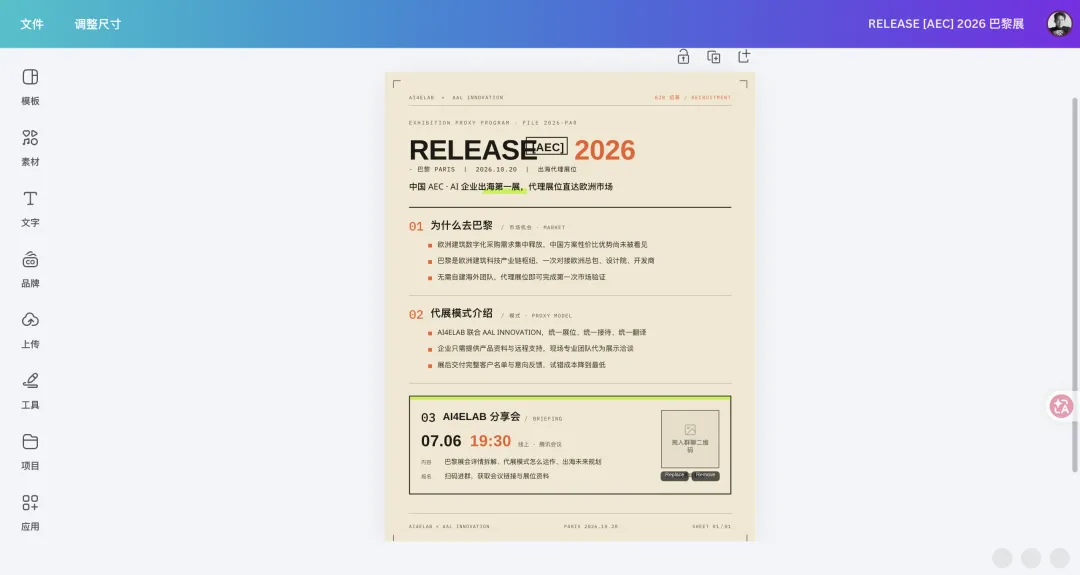Select the header text 'AI4ELAB • AAL INNOVATION'
The image size is (1080, 575).
[456, 98]
